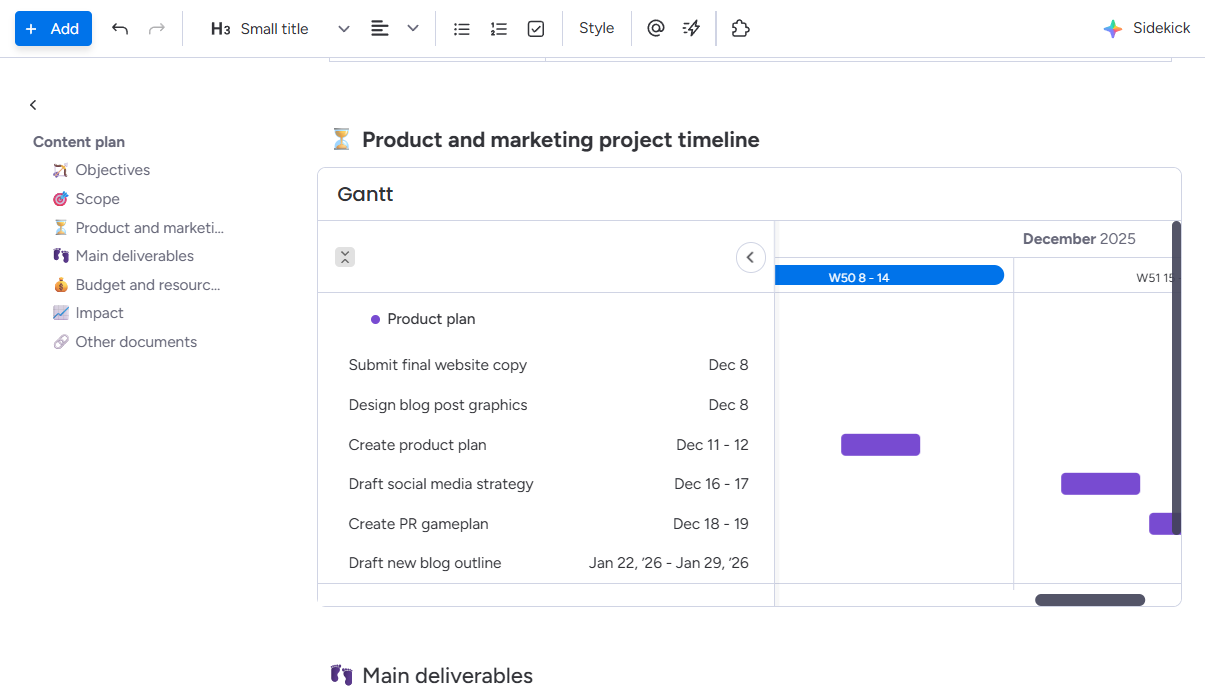Click the Dec 11 - 12 date
1205x696 pixels.
pyautogui.click(x=712, y=445)
